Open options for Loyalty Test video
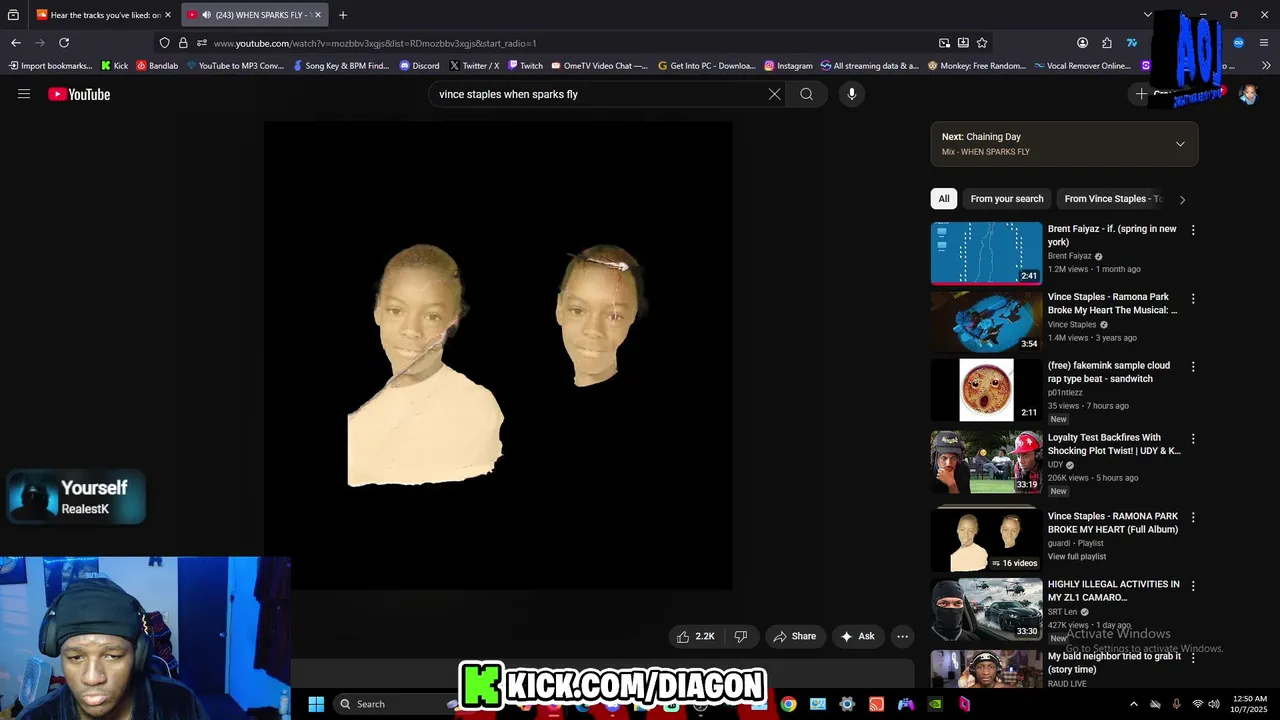 1192,439
